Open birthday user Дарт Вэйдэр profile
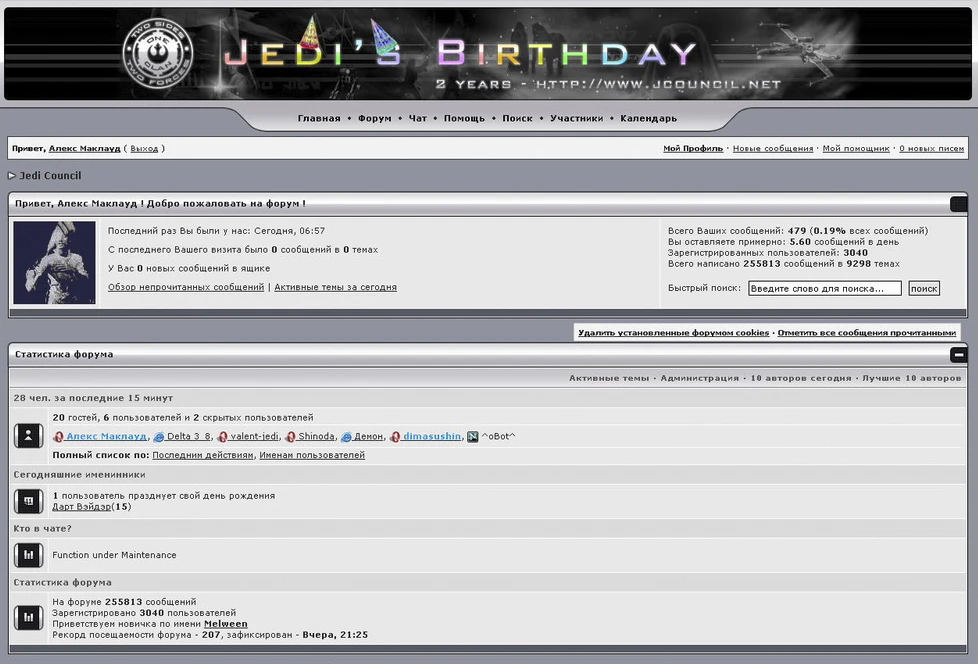 tap(81, 507)
